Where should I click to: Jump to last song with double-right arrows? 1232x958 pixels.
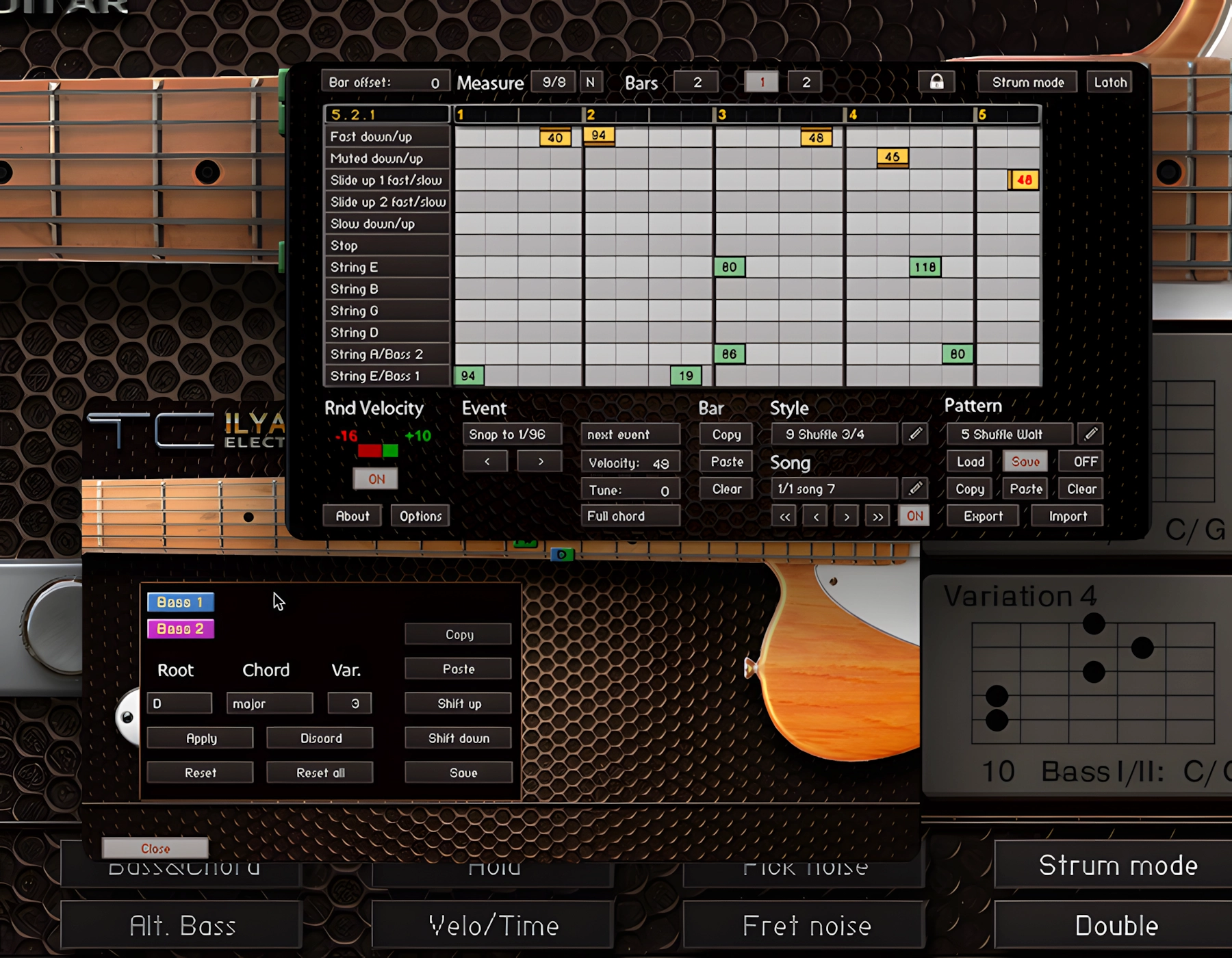[x=877, y=517]
